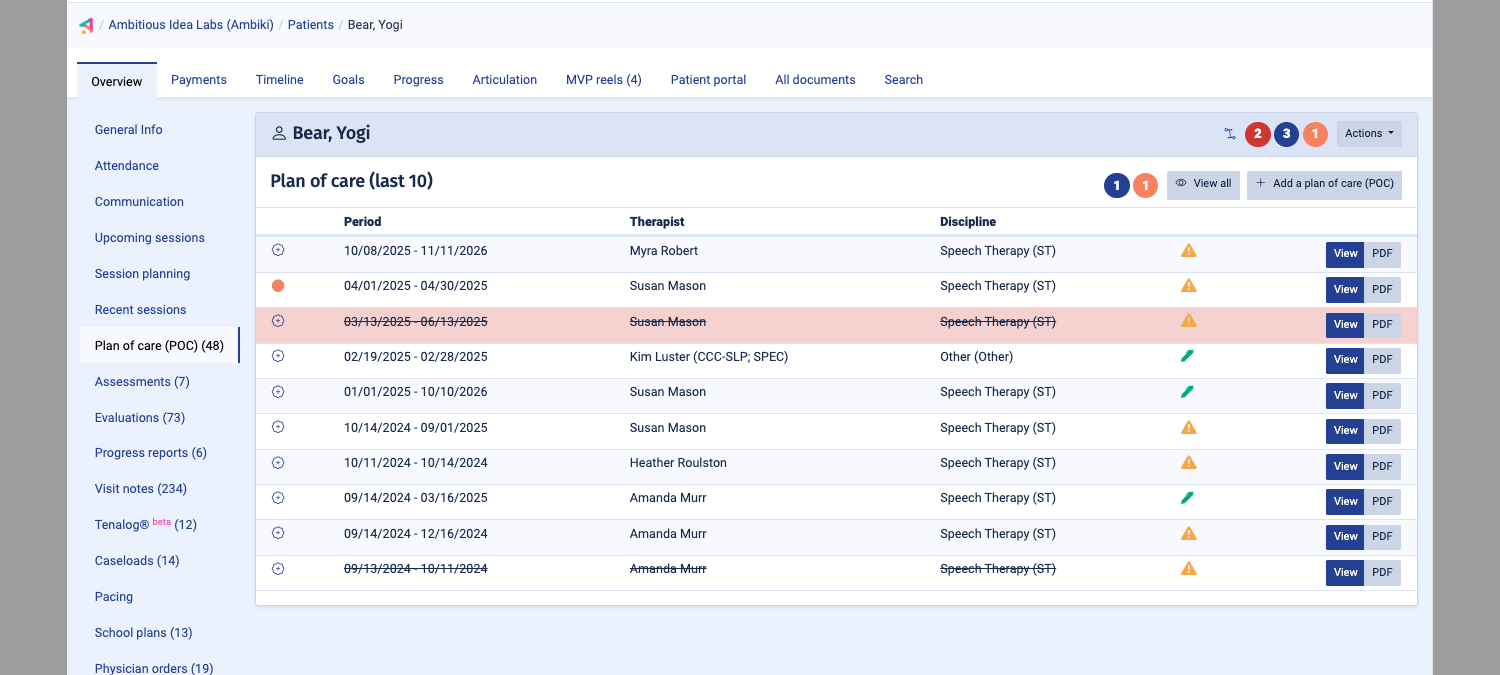Open the MVP reels (4) tab
The width and height of the screenshot is (1500, 675).
click(x=603, y=79)
